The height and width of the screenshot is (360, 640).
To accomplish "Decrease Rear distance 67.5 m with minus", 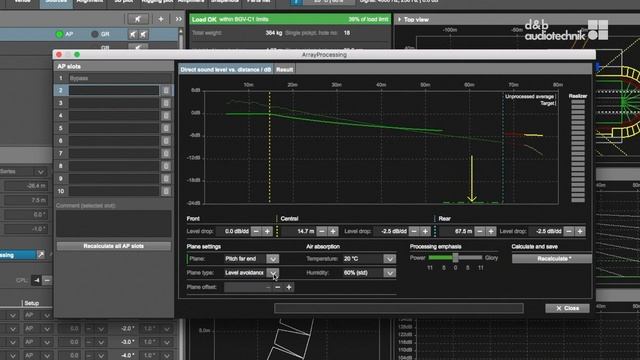I will click(x=480, y=231).
